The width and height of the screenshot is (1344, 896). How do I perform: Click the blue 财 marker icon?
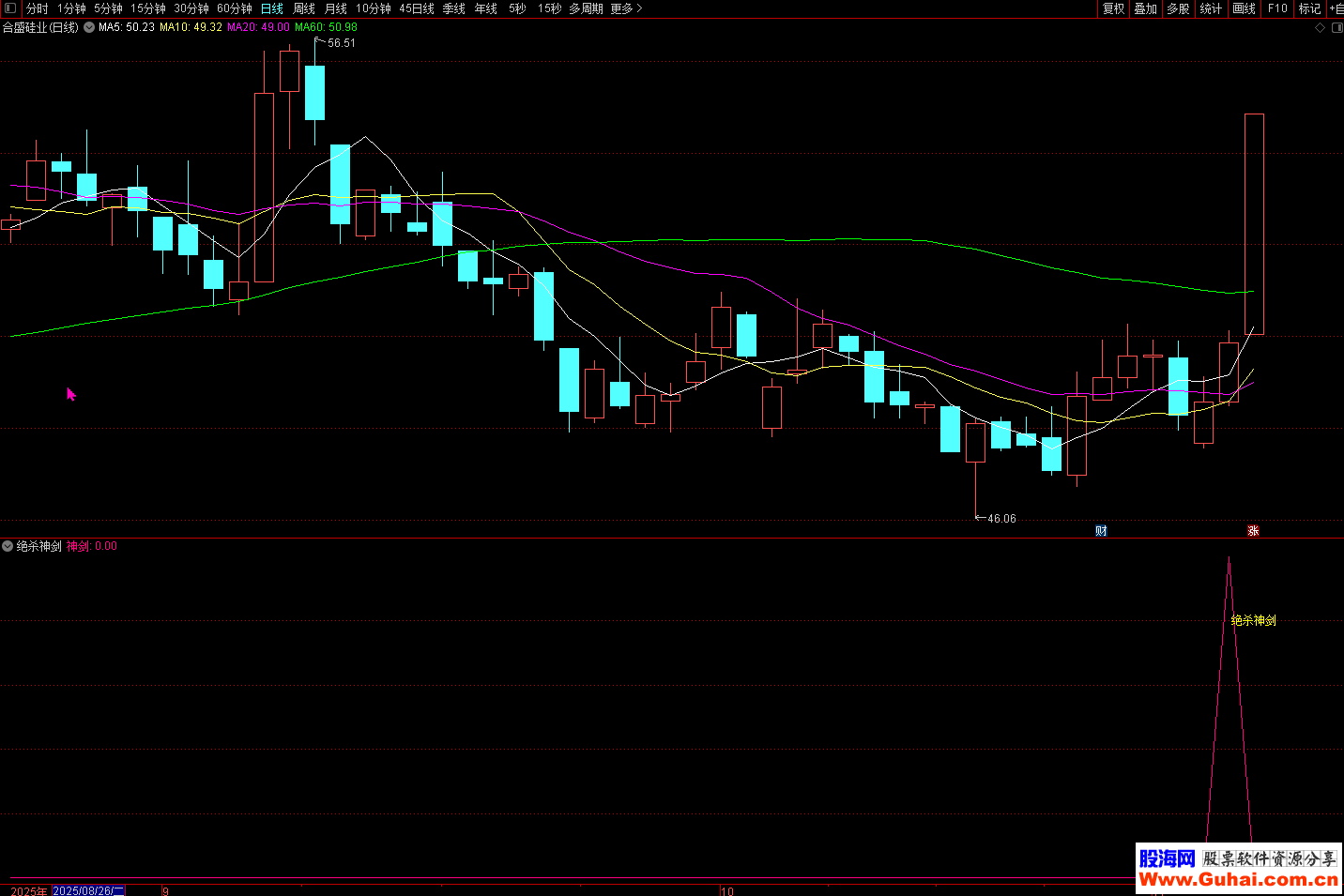[1101, 531]
